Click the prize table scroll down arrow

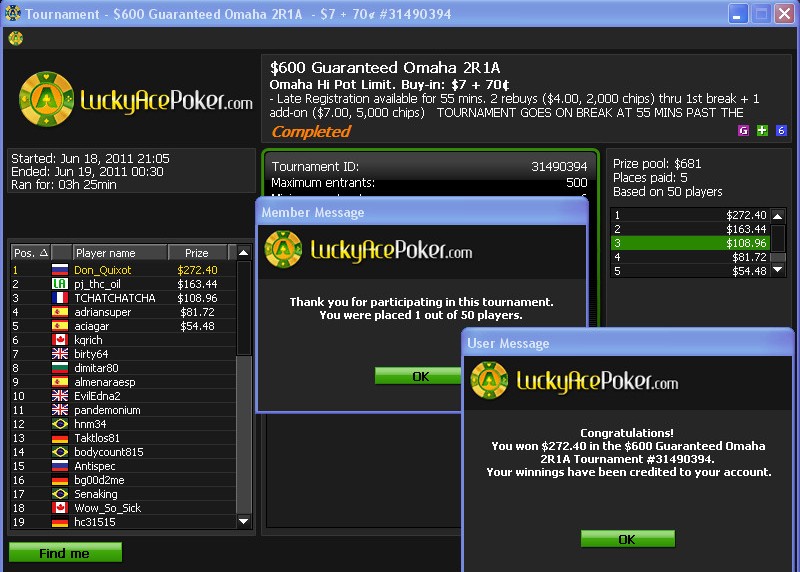click(778, 269)
